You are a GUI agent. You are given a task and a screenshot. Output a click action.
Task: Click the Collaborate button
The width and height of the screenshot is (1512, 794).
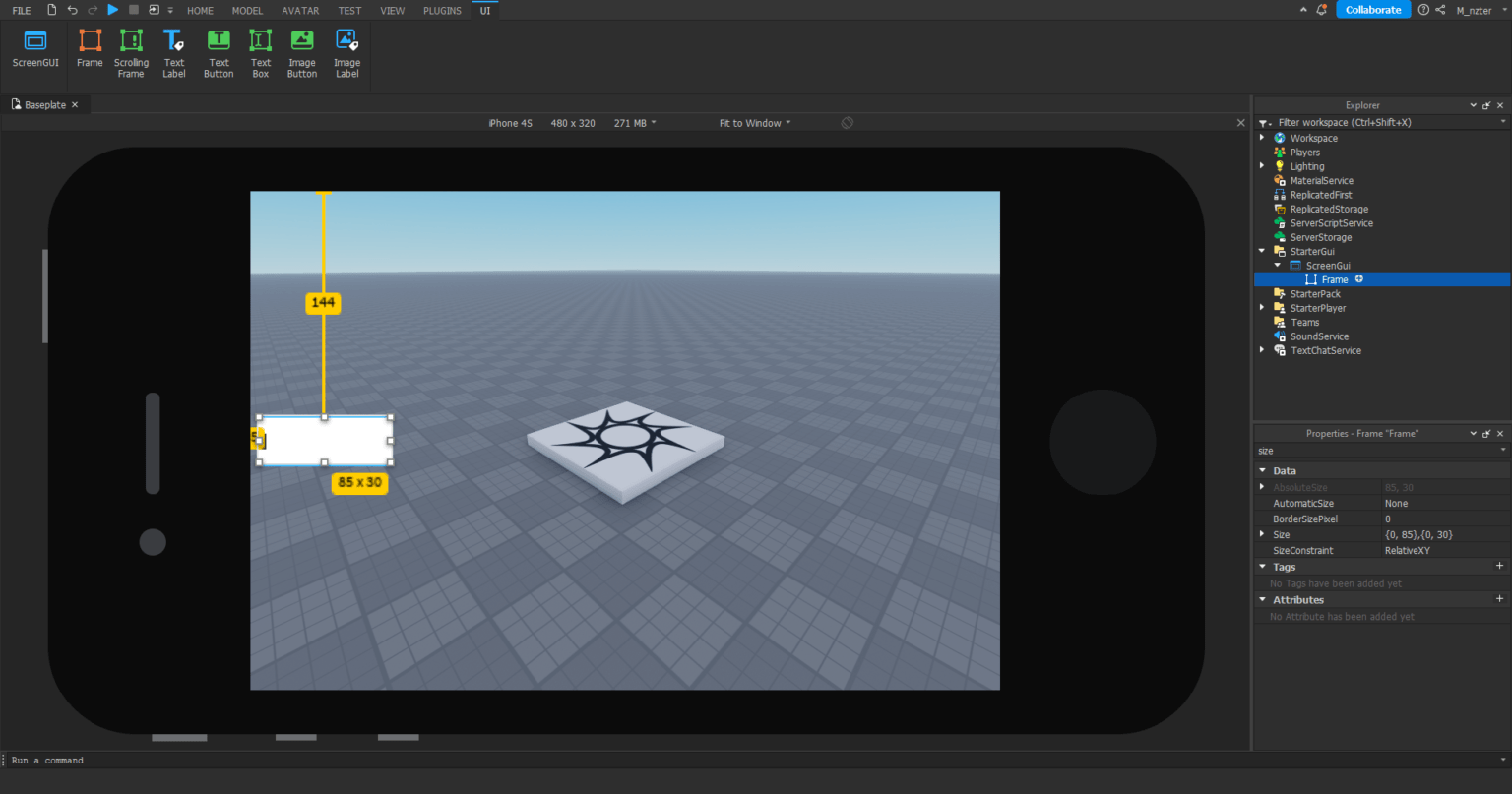pos(1372,9)
